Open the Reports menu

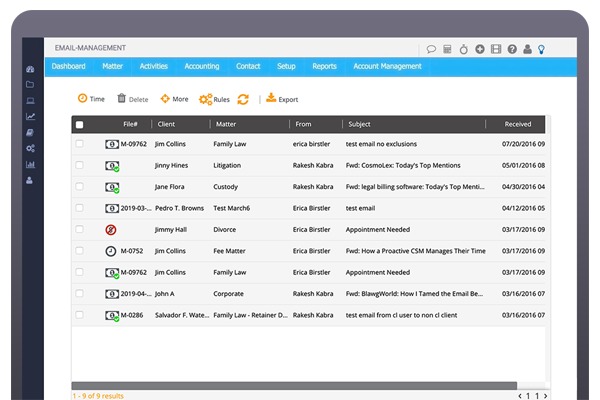point(324,66)
